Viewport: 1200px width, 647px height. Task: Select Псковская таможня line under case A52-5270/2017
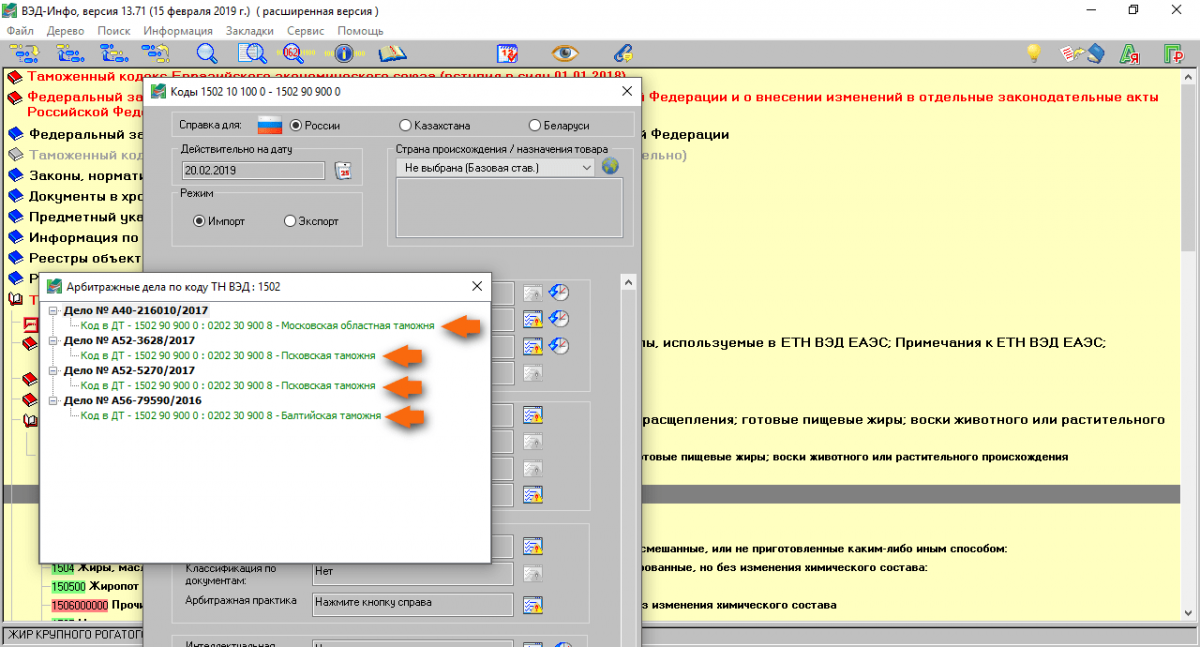coord(227,385)
